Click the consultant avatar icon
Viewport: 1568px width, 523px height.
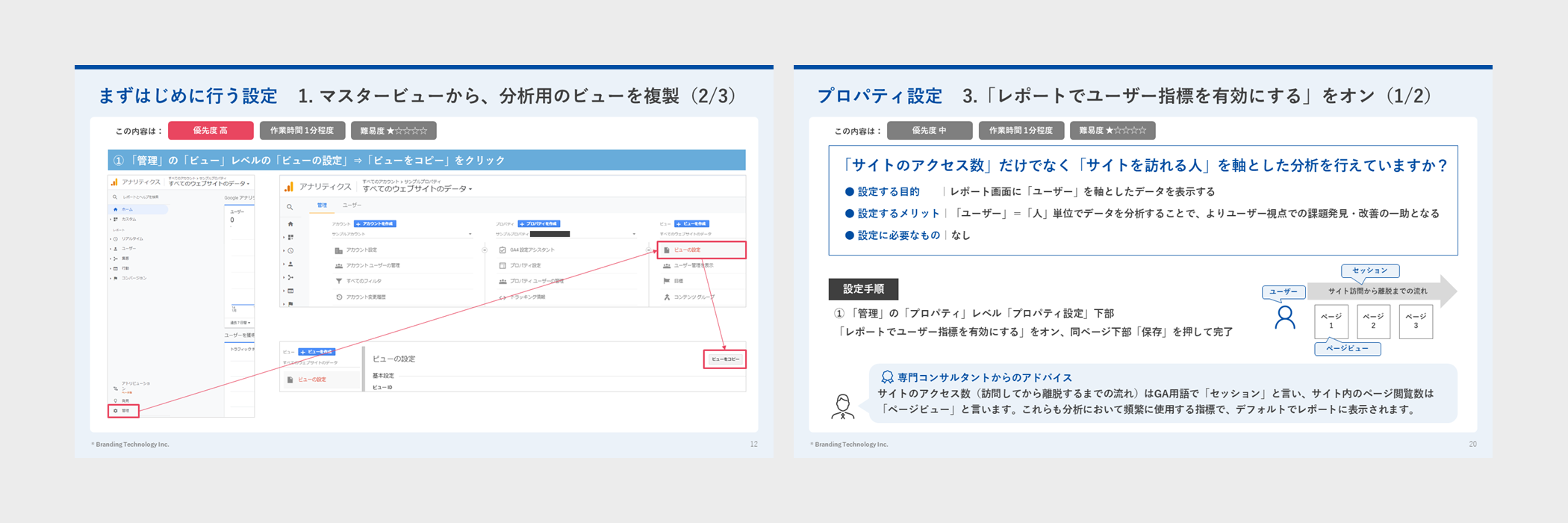843,406
